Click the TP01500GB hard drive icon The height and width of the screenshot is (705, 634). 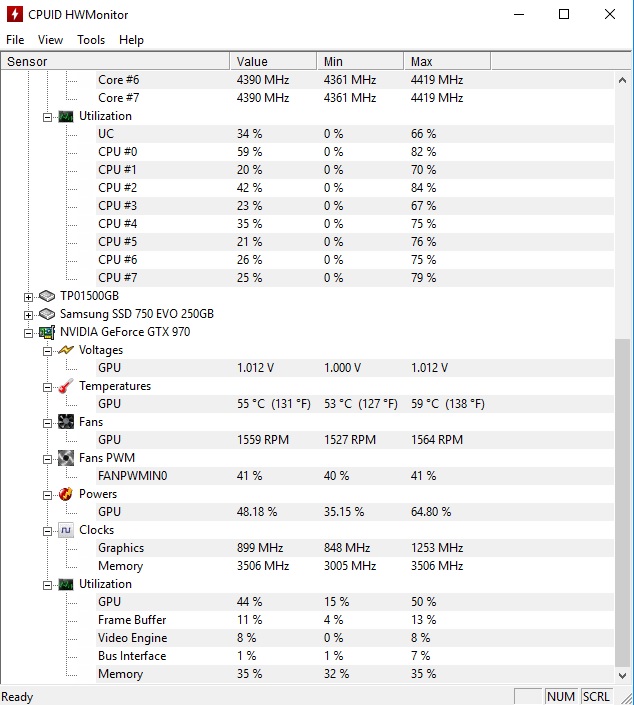click(x=47, y=296)
